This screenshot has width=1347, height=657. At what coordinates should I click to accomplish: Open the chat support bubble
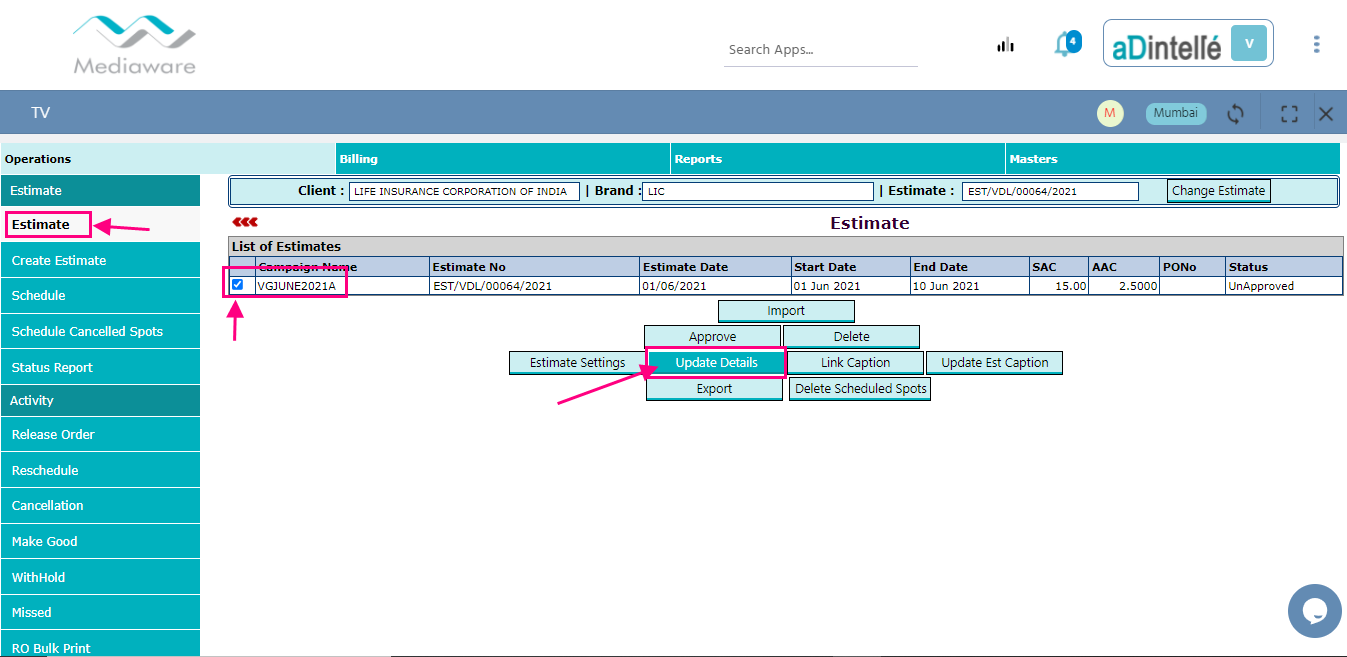(1314, 611)
